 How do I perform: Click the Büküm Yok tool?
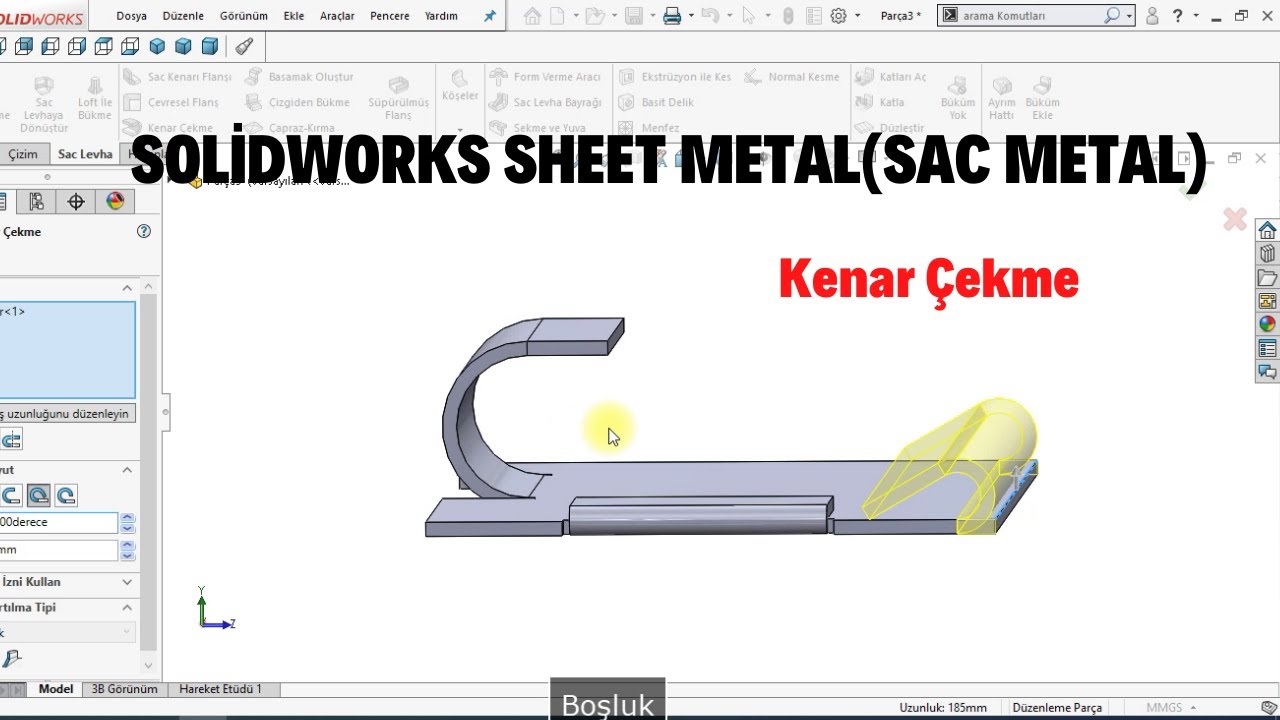[x=958, y=96]
